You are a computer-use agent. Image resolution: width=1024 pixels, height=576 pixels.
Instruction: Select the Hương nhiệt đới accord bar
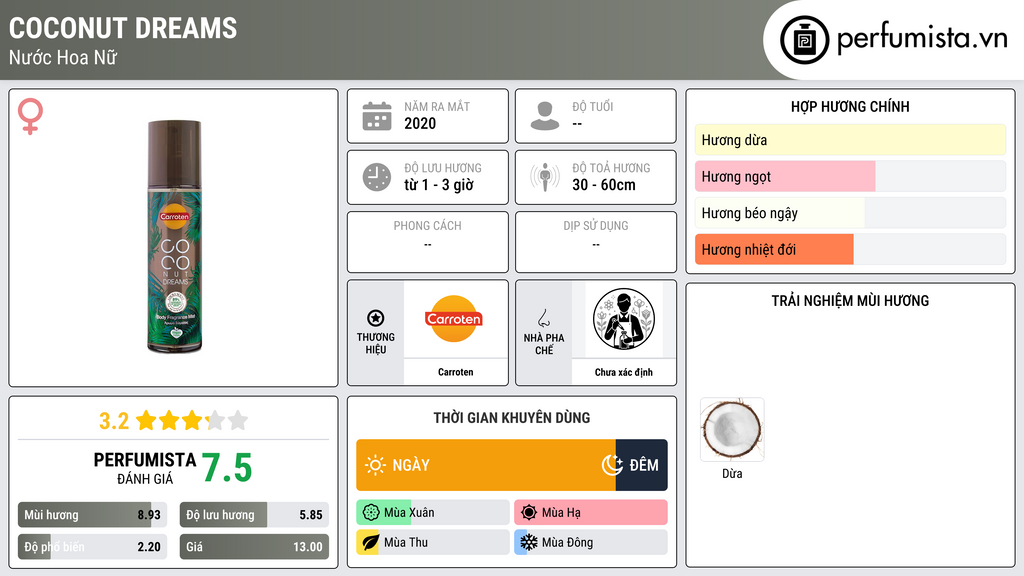click(x=850, y=249)
